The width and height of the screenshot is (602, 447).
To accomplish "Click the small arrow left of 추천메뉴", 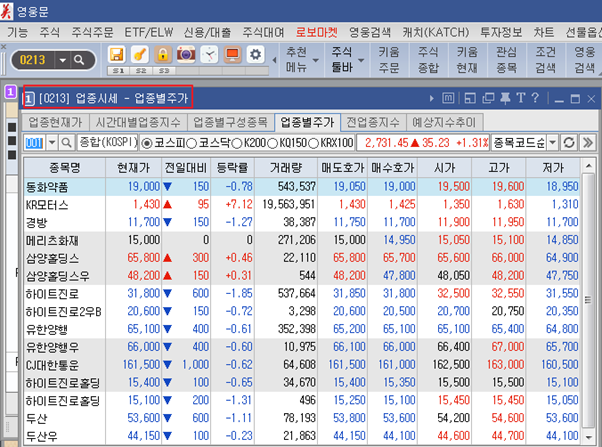I will pos(274,60).
